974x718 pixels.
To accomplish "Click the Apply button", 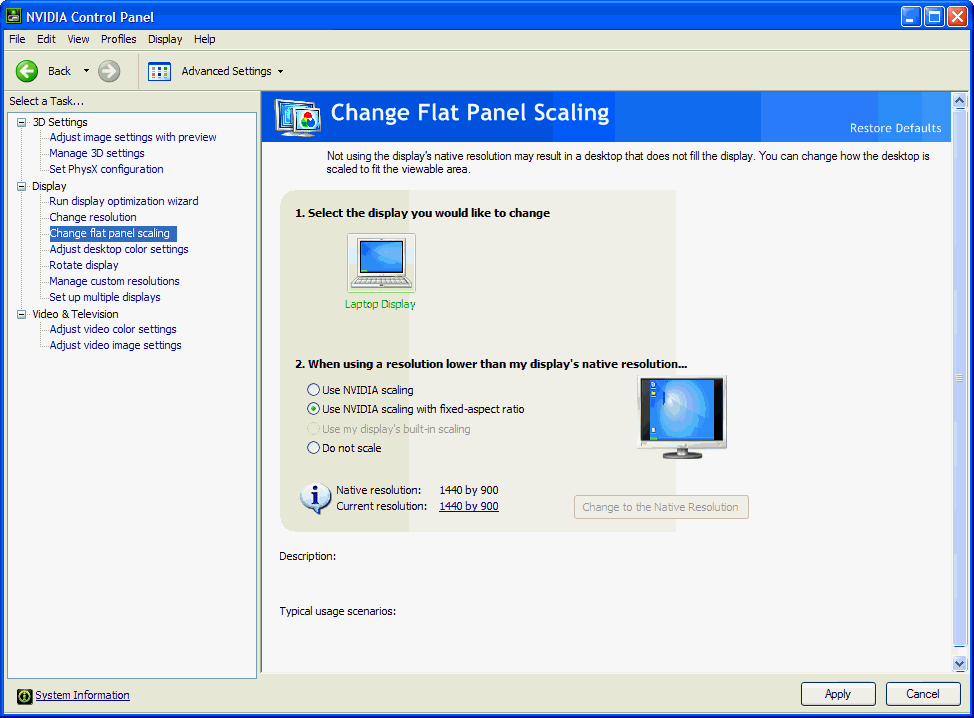I will point(838,694).
